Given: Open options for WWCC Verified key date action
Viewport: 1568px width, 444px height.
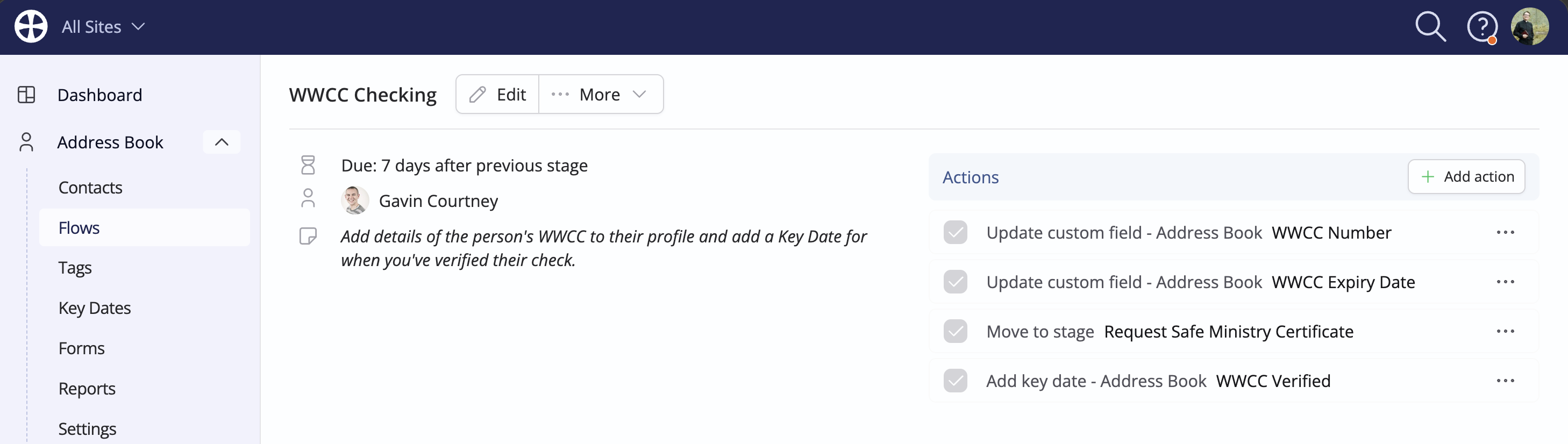Looking at the screenshot, I should pyautogui.click(x=1505, y=381).
